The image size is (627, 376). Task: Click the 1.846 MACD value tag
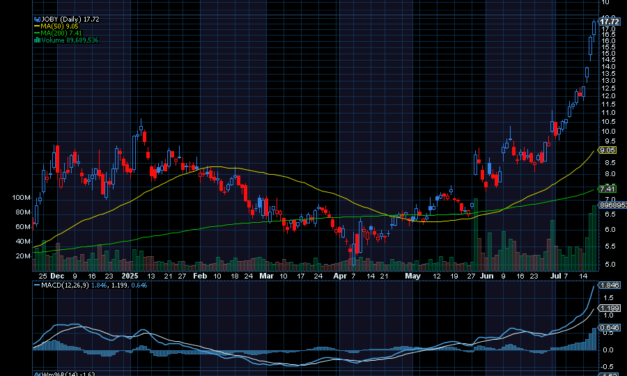(609, 285)
